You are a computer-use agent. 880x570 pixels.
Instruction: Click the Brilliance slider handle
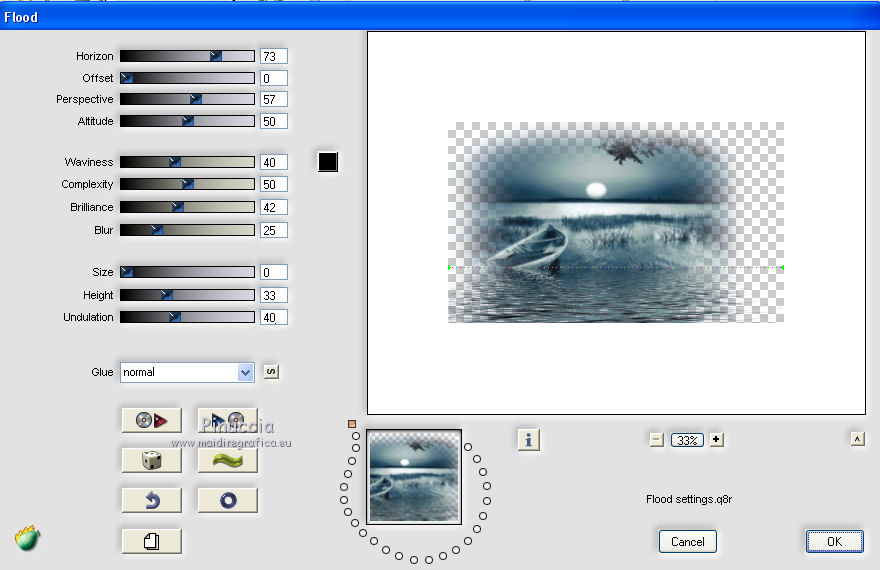177,207
